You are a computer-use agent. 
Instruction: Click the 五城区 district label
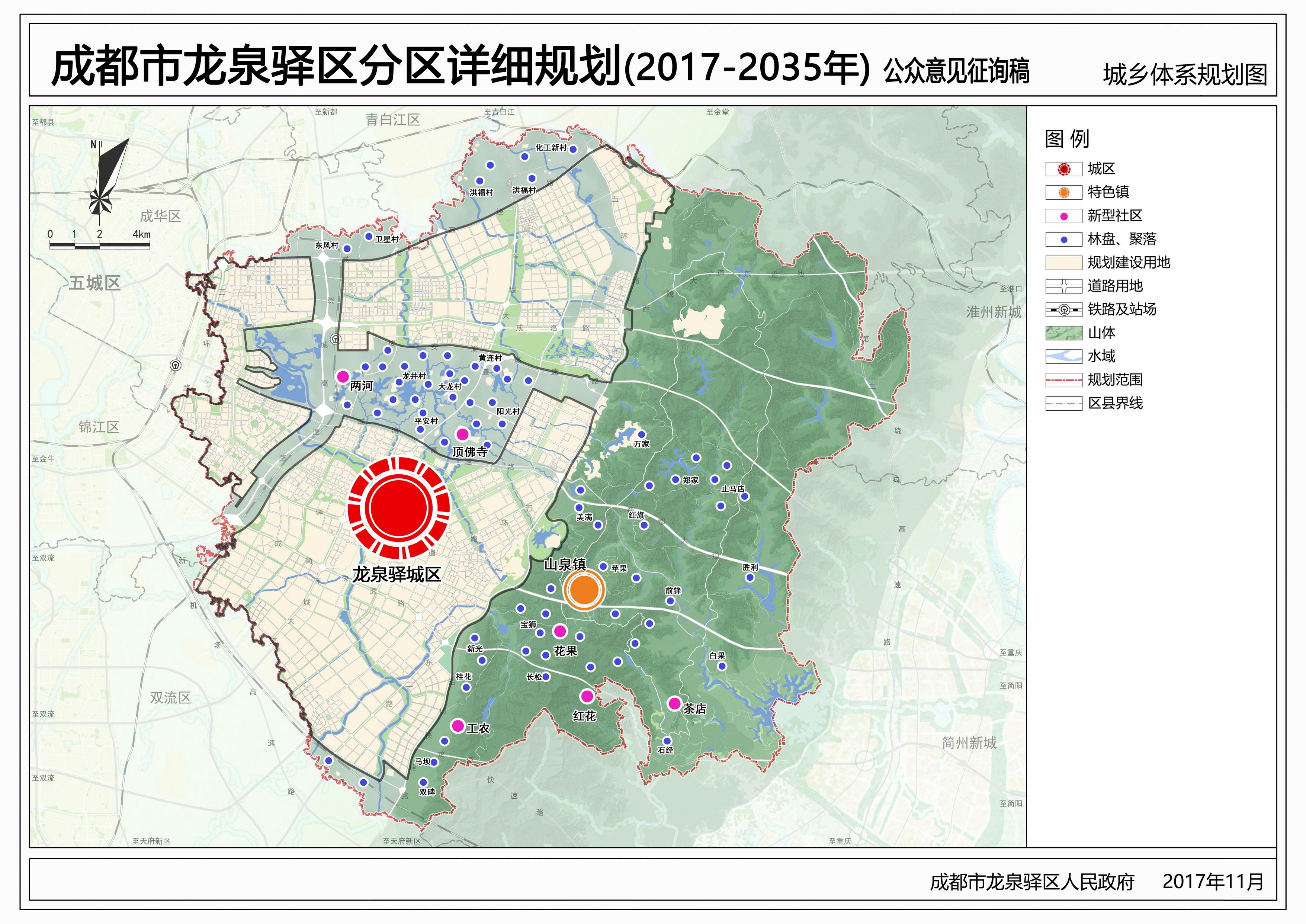tap(94, 283)
